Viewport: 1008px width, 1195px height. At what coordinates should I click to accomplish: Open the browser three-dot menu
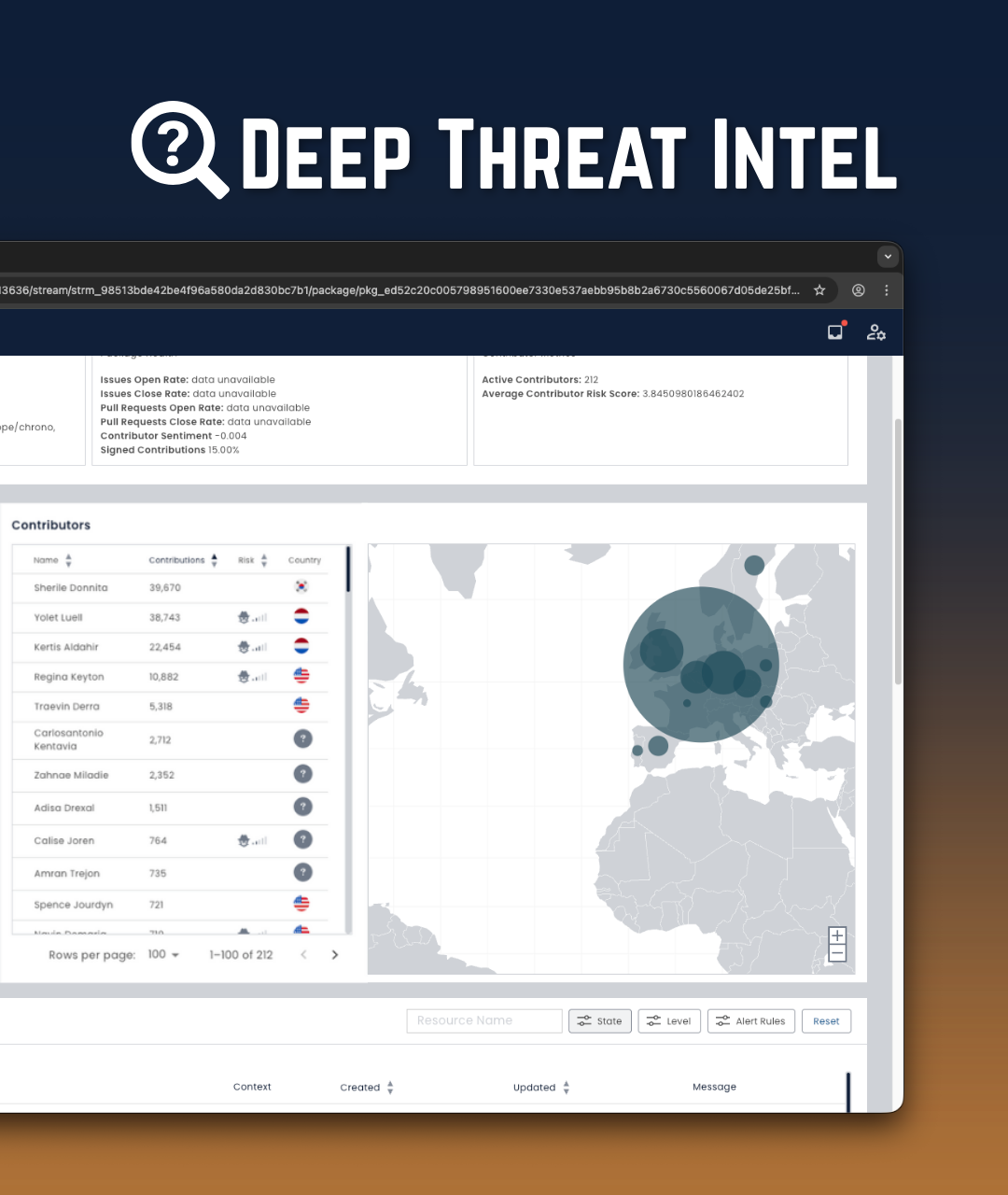[x=887, y=290]
